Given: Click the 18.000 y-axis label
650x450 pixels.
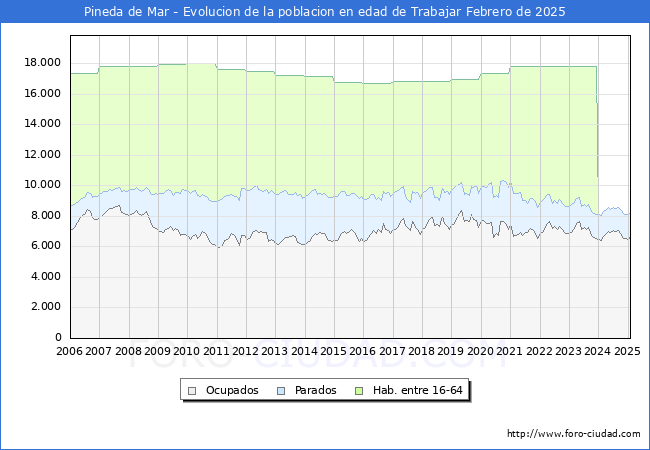Looking at the screenshot, I should pos(42,63).
